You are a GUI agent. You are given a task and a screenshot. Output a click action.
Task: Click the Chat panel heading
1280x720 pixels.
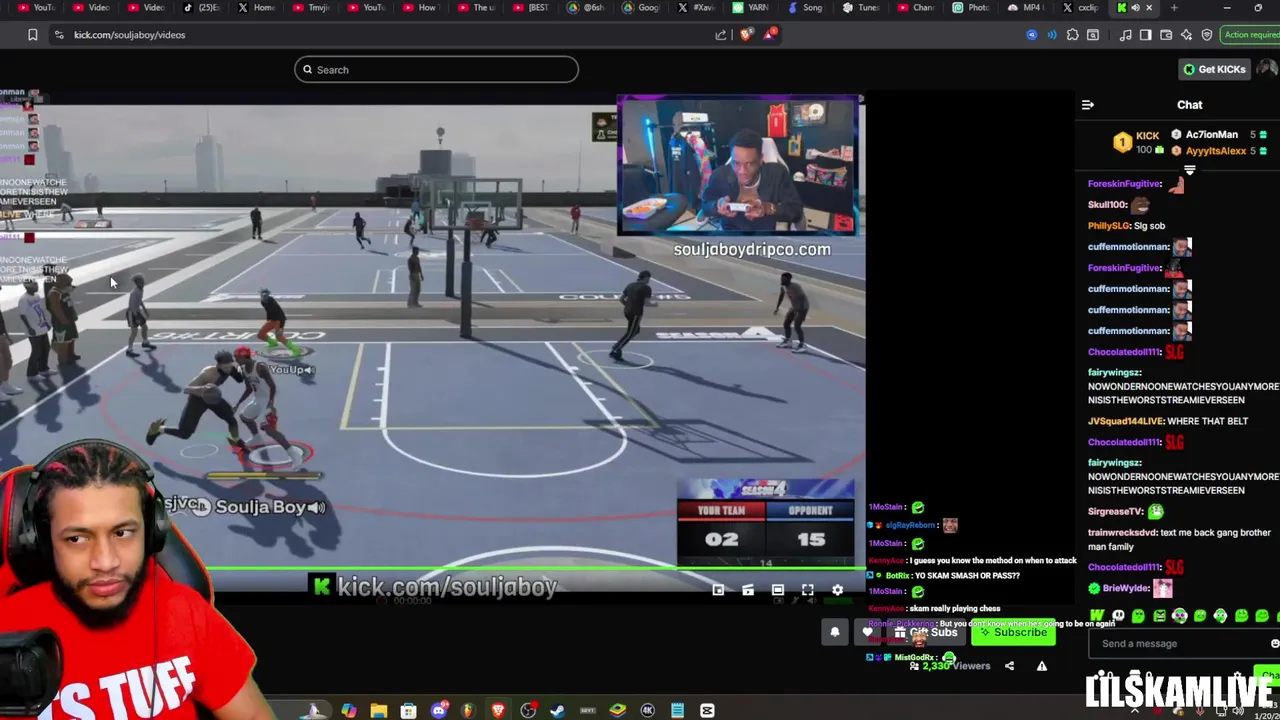click(x=1189, y=105)
